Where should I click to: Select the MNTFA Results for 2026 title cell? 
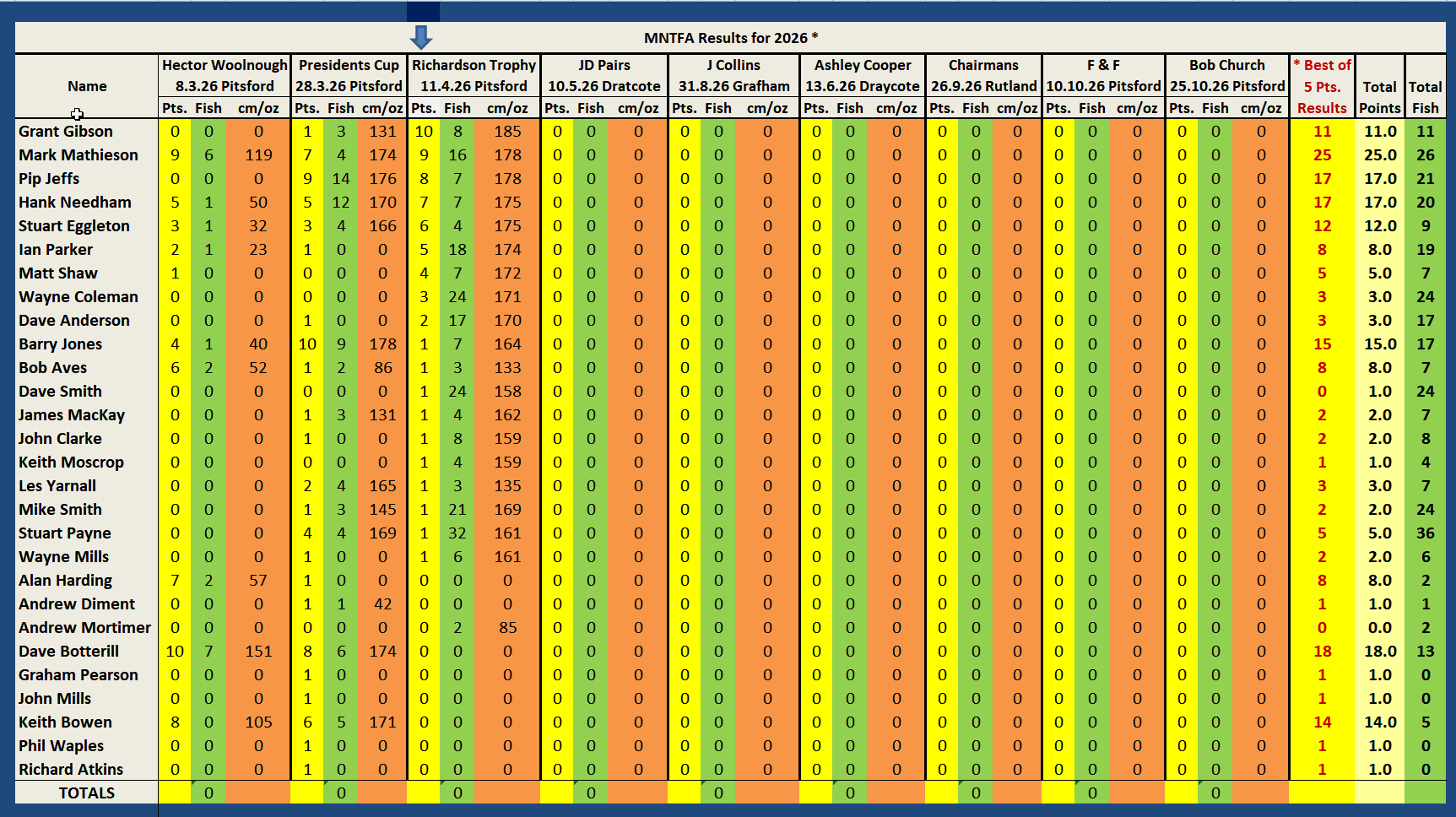[730, 38]
